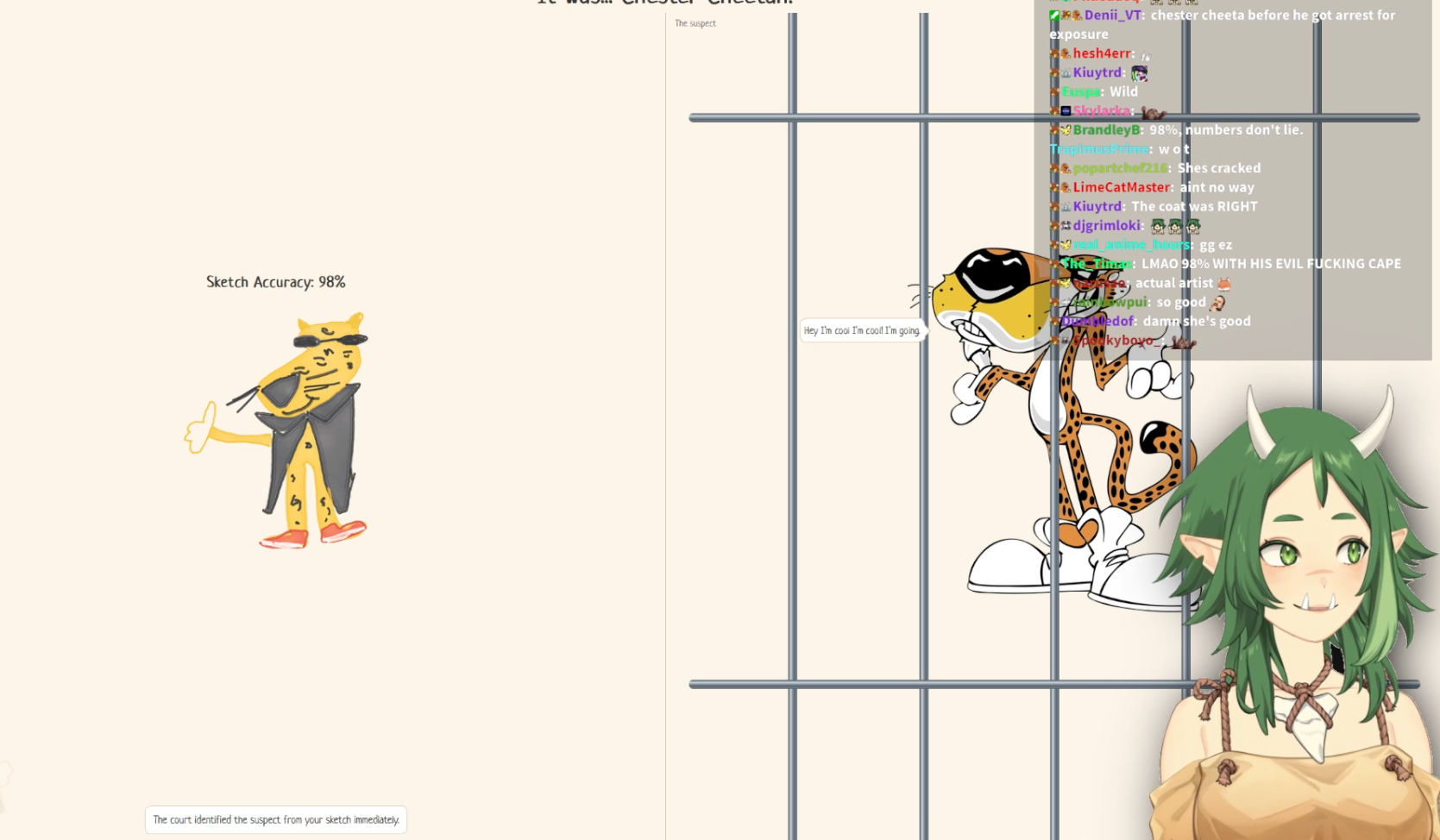The width and height of the screenshot is (1440, 840).
Task: Click LimeCatMaster's username in chat
Action: 1122,187
